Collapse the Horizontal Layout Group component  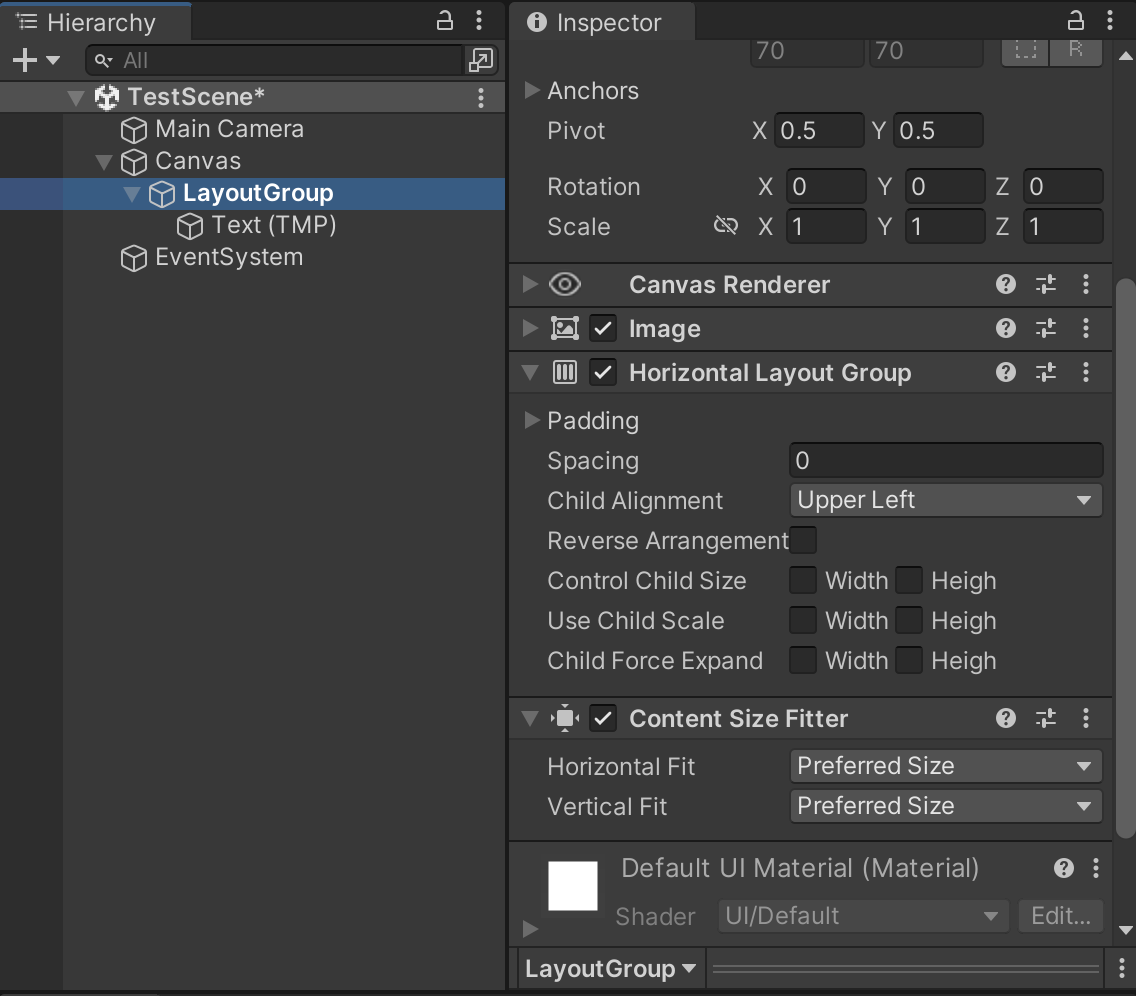coord(530,372)
